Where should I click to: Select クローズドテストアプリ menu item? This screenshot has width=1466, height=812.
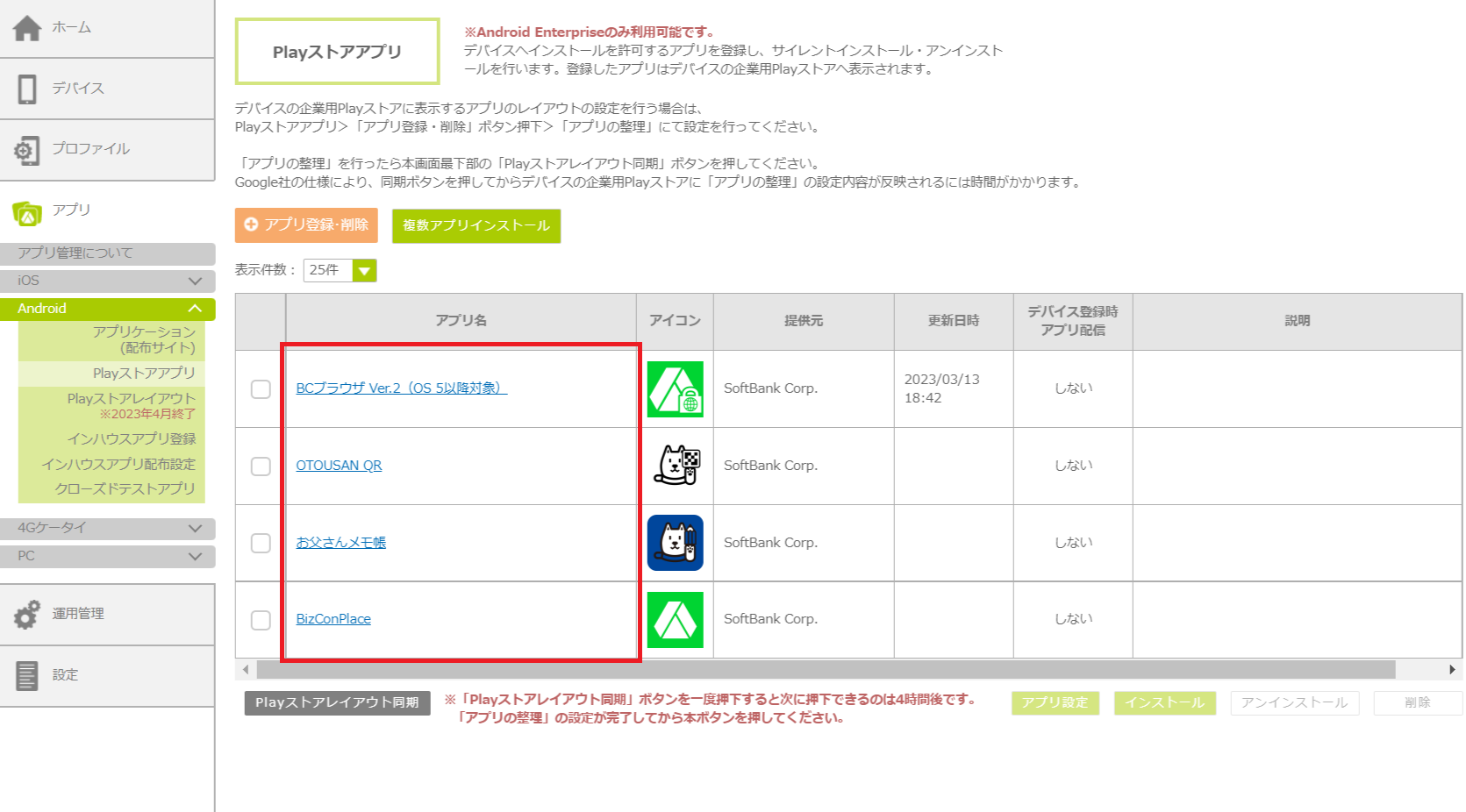click(125, 488)
